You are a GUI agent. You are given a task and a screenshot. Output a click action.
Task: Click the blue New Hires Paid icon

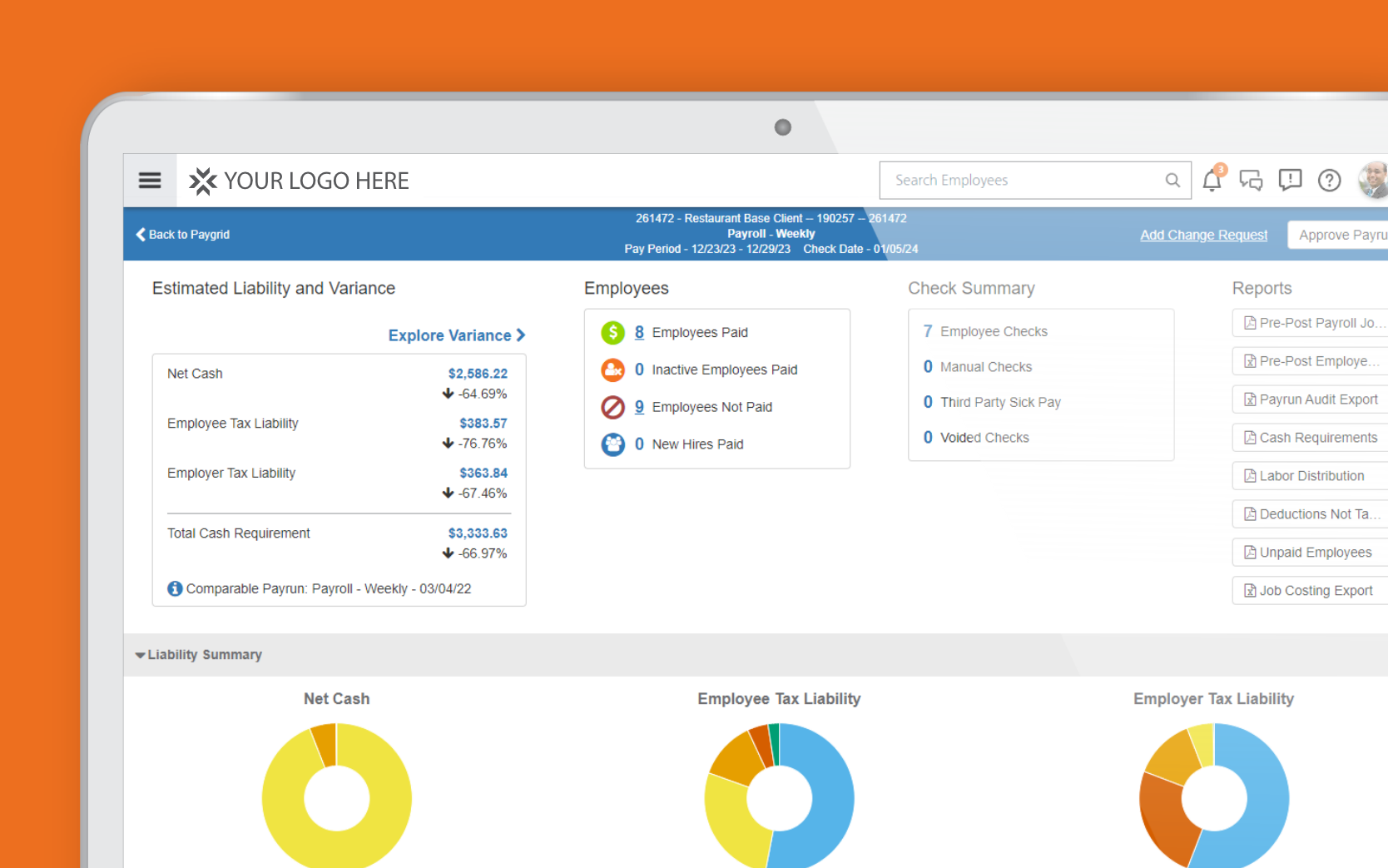[613, 444]
